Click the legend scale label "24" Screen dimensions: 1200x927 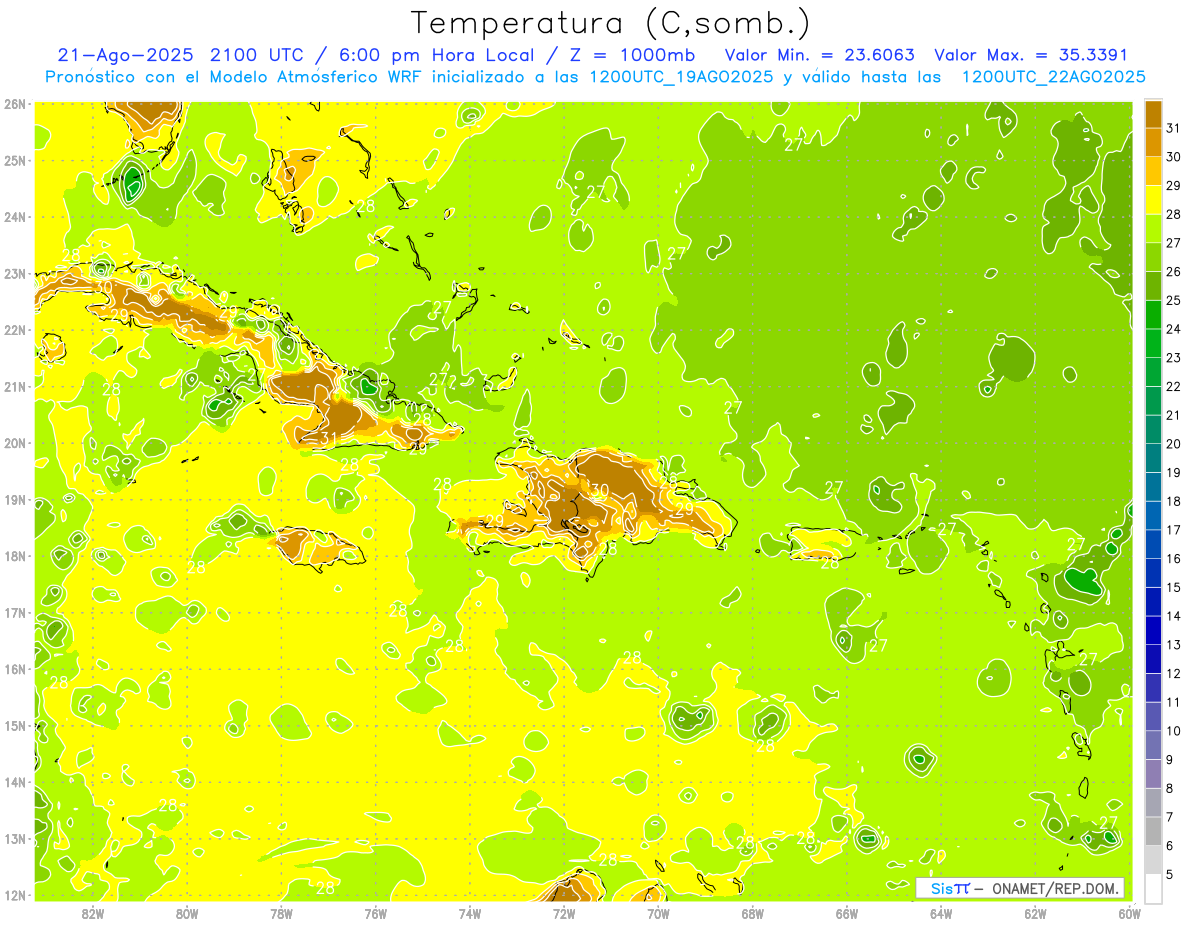pyautogui.click(x=1174, y=329)
